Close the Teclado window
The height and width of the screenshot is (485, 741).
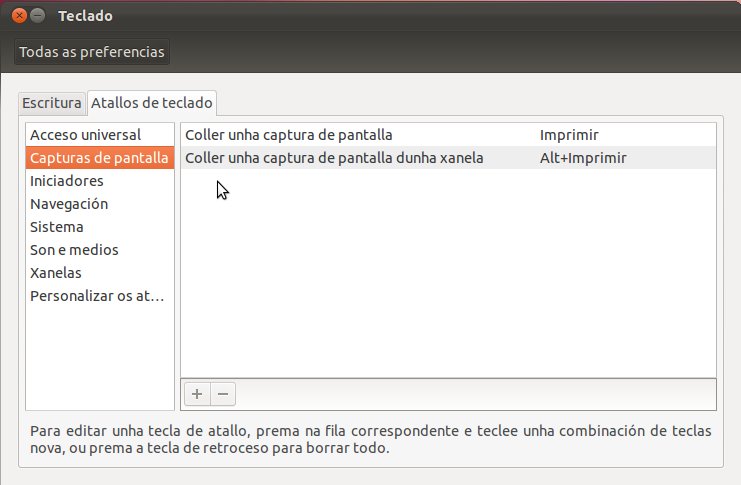(x=19, y=16)
